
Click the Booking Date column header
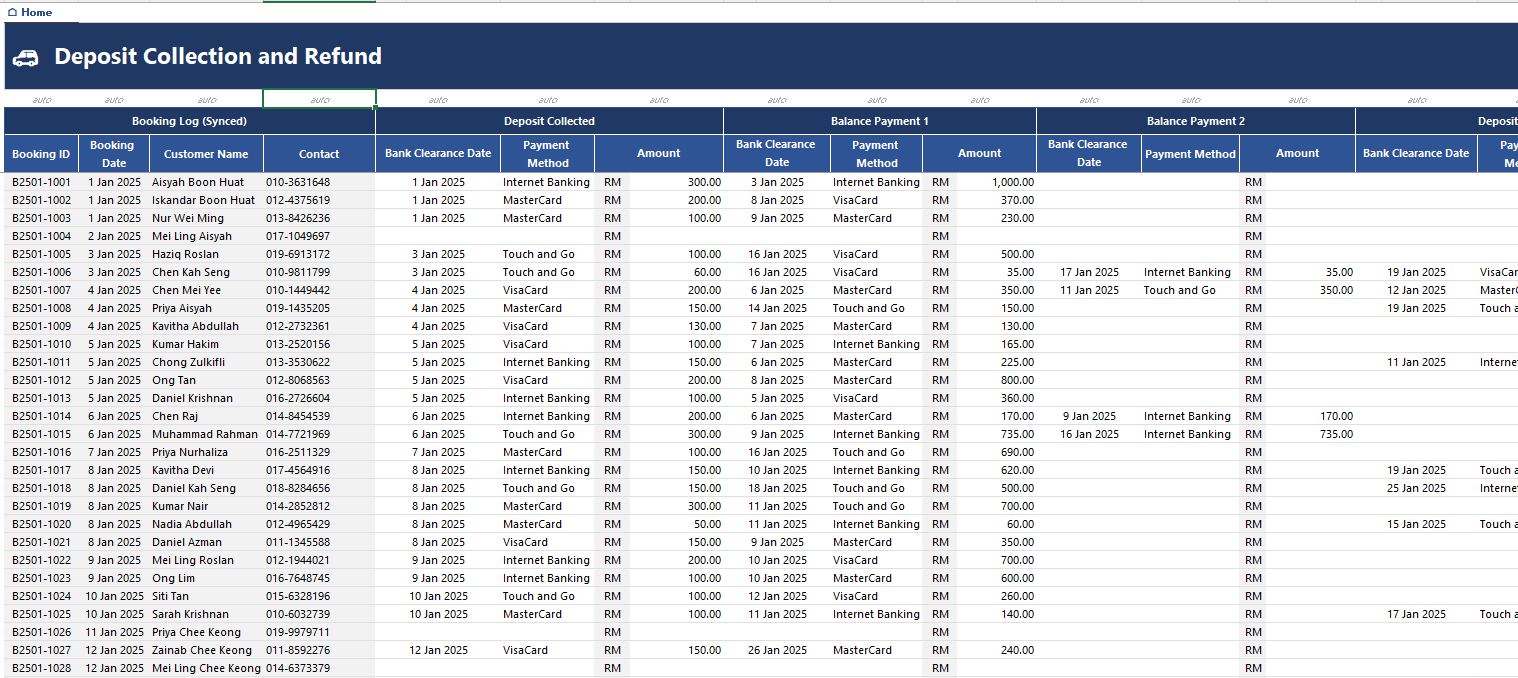114,154
